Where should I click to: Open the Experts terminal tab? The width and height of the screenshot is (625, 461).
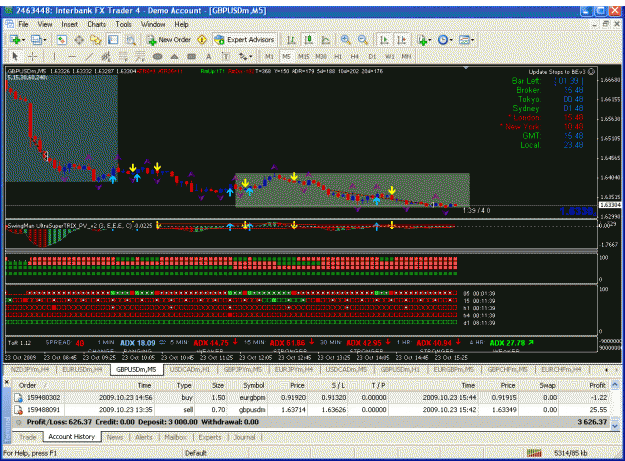210,437
